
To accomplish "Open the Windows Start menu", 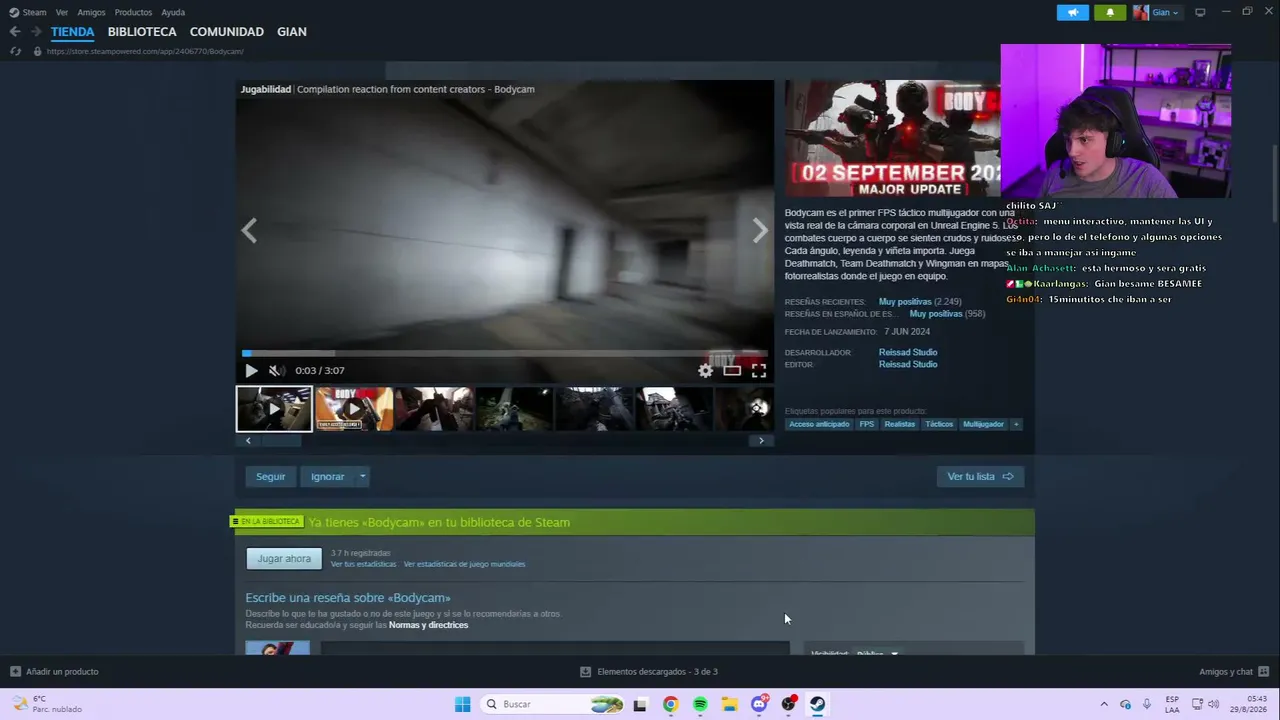I will pos(462,704).
